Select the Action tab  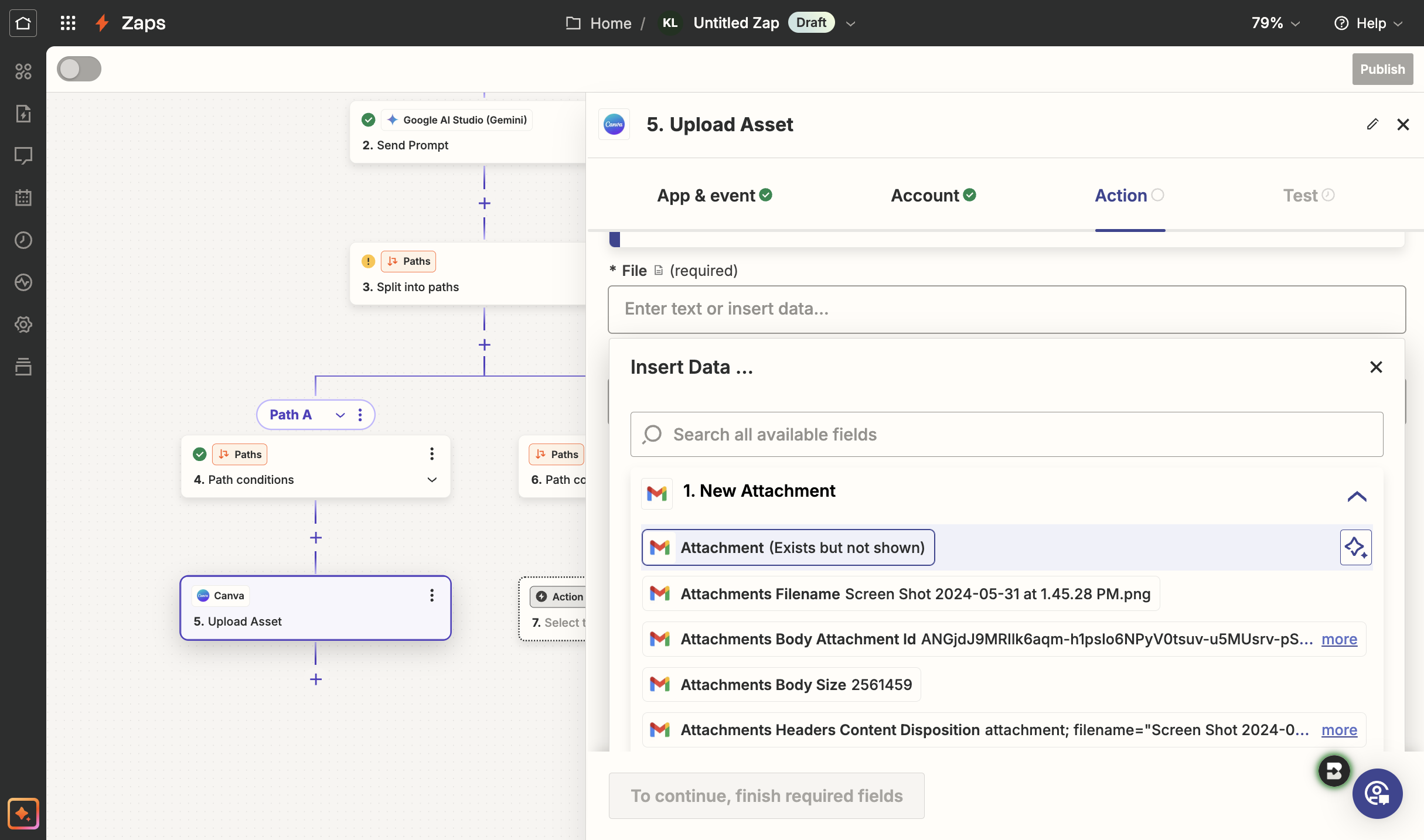pos(1129,196)
